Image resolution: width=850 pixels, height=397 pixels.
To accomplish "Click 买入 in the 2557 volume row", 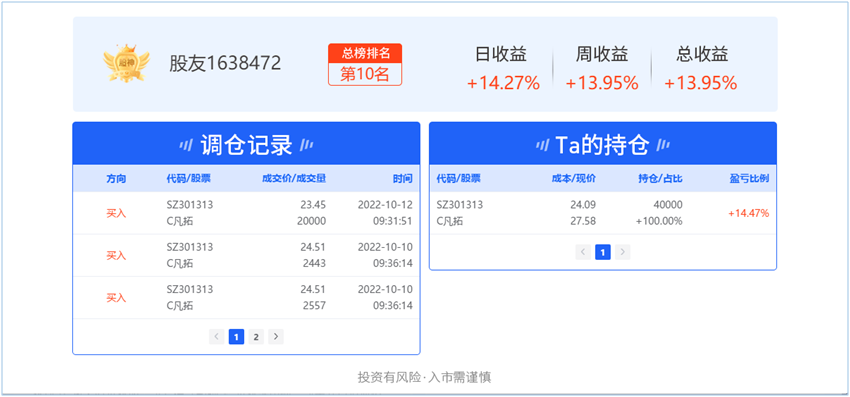I will coord(116,298).
